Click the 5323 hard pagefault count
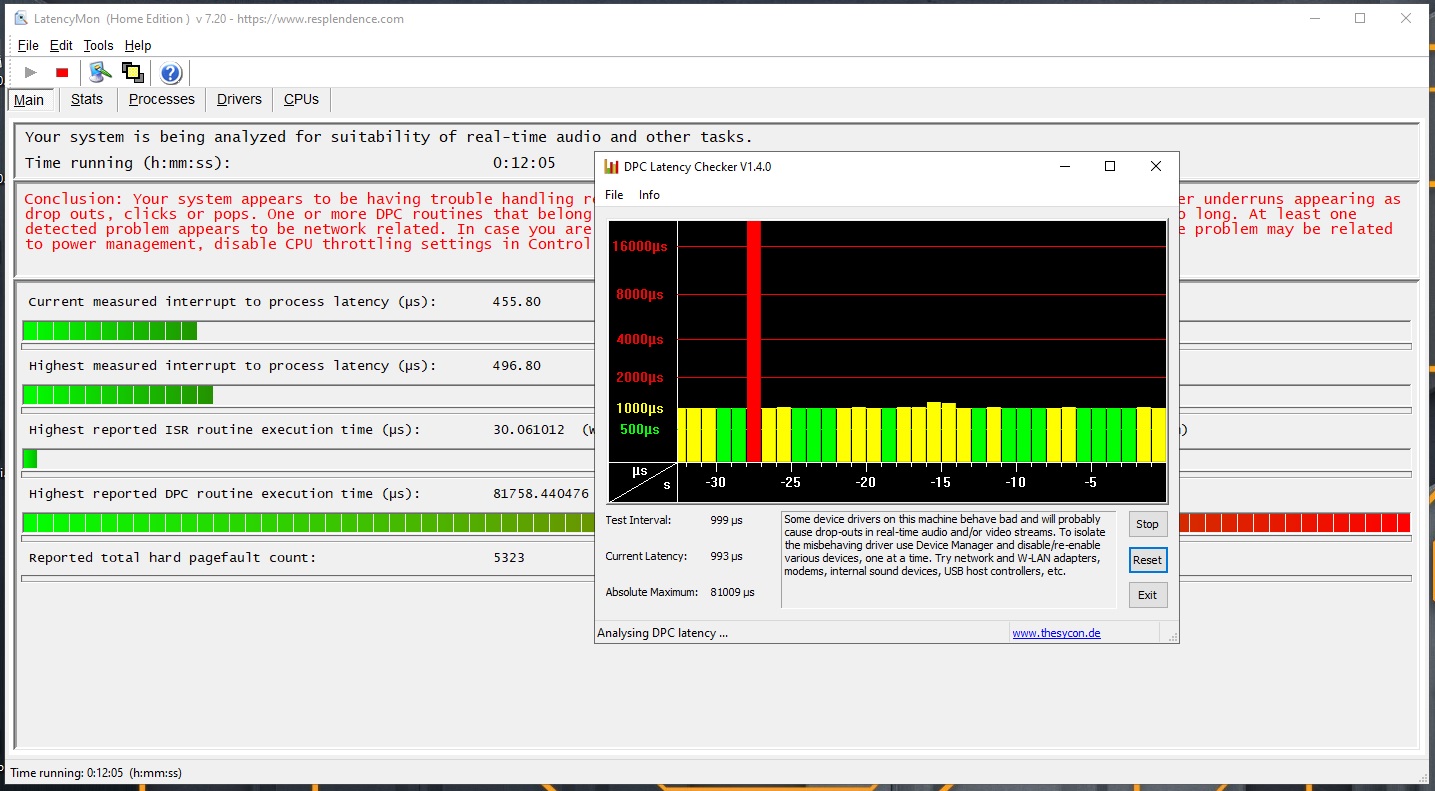 point(509,558)
